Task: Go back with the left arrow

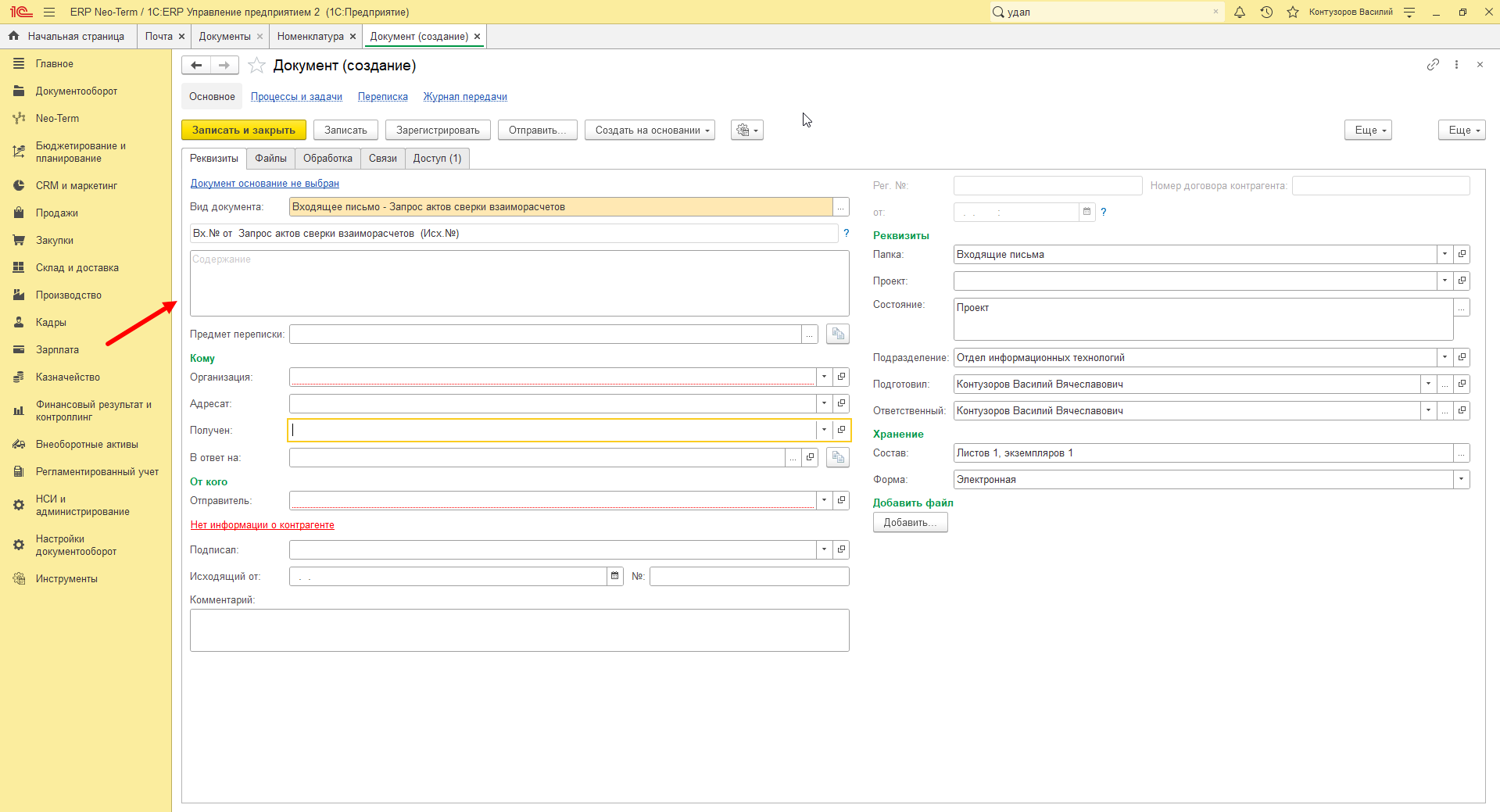Action: pyautogui.click(x=196, y=65)
